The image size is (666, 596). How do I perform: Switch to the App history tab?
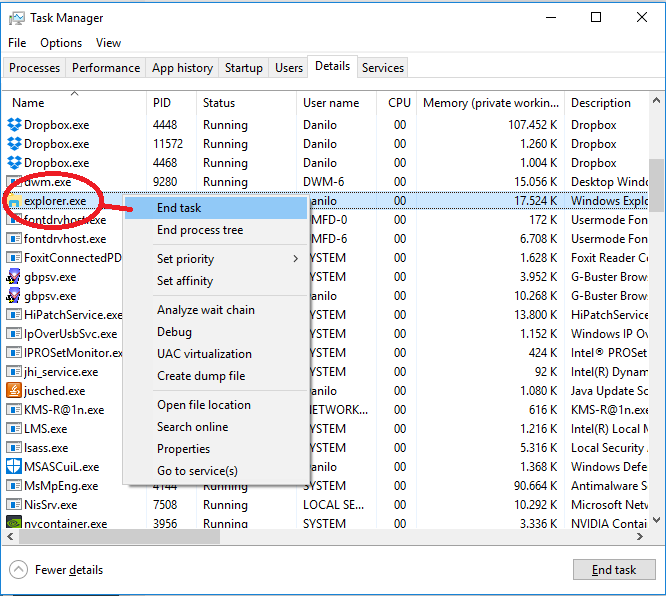182,68
